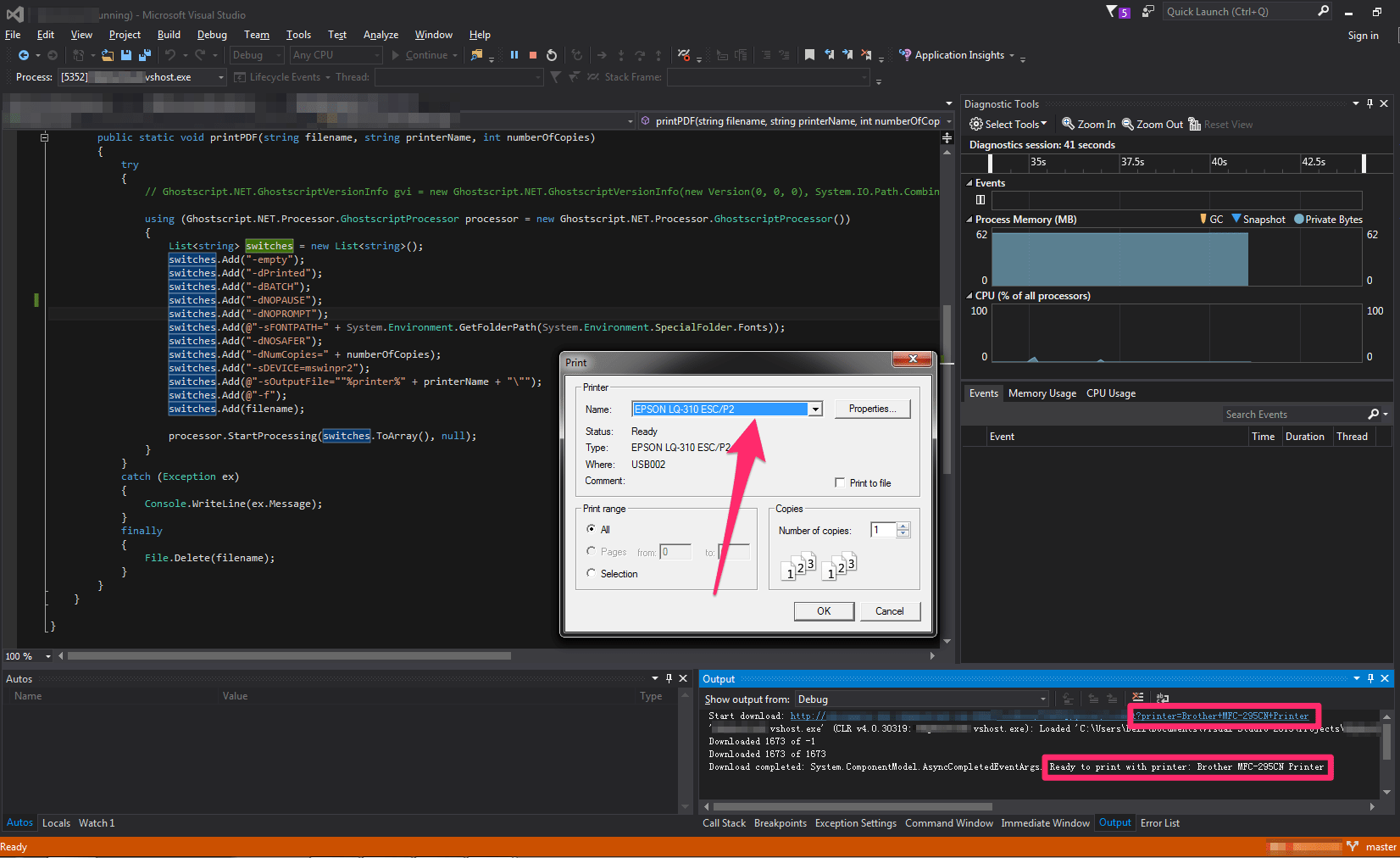
Task: Collapse the Events section
Action: click(x=969, y=183)
